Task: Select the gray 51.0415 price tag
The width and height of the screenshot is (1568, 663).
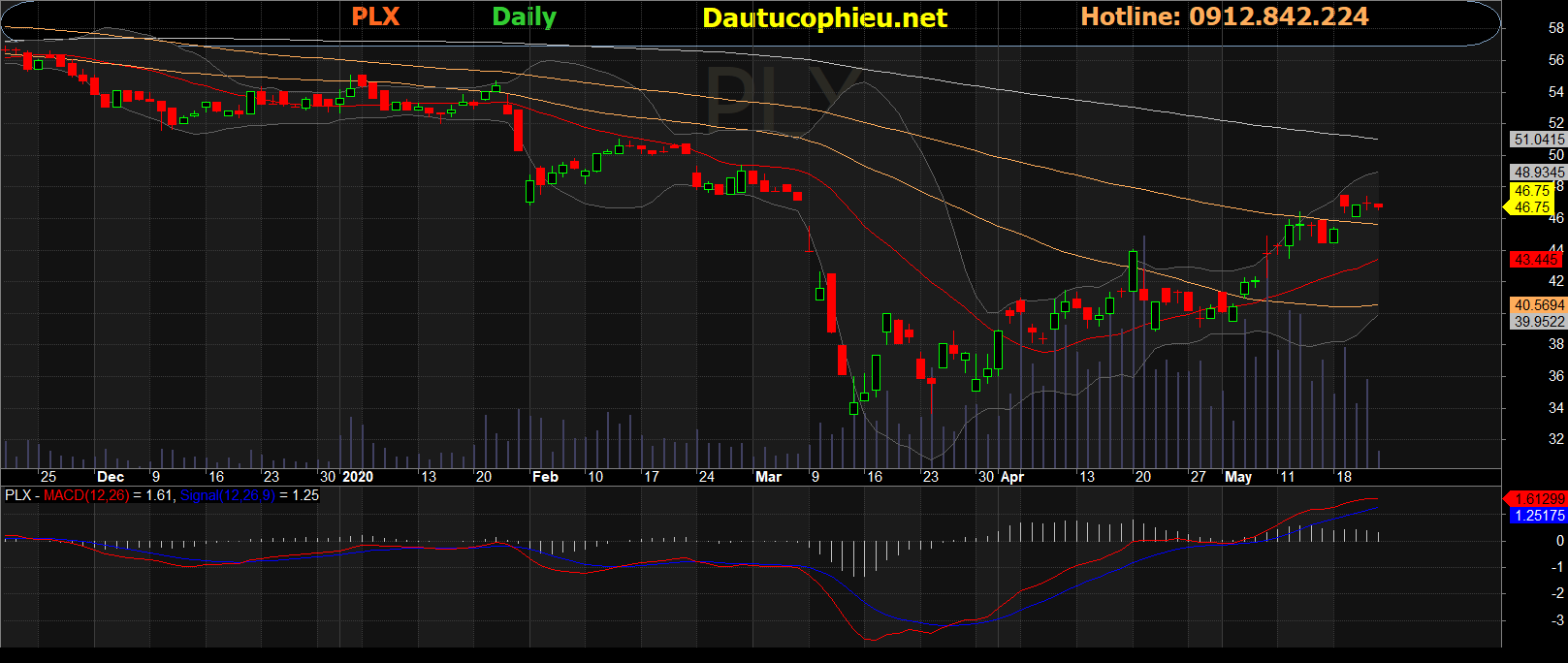Action: pyautogui.click(x=1539, y=140)
